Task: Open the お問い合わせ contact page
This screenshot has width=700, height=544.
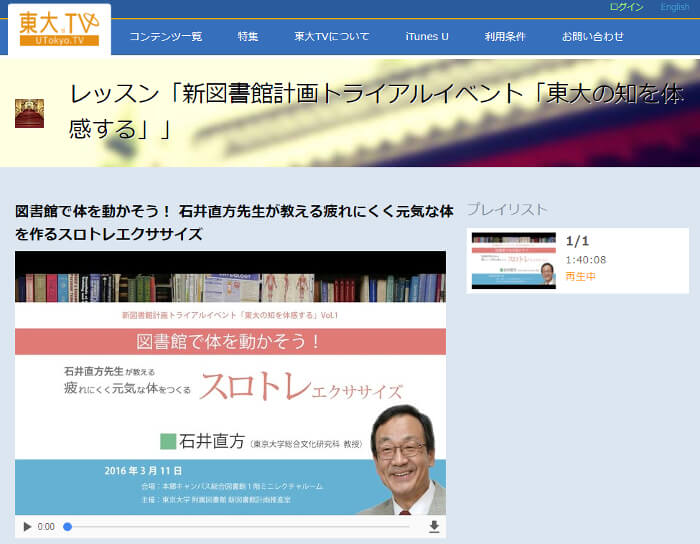Action: point(592,37)
